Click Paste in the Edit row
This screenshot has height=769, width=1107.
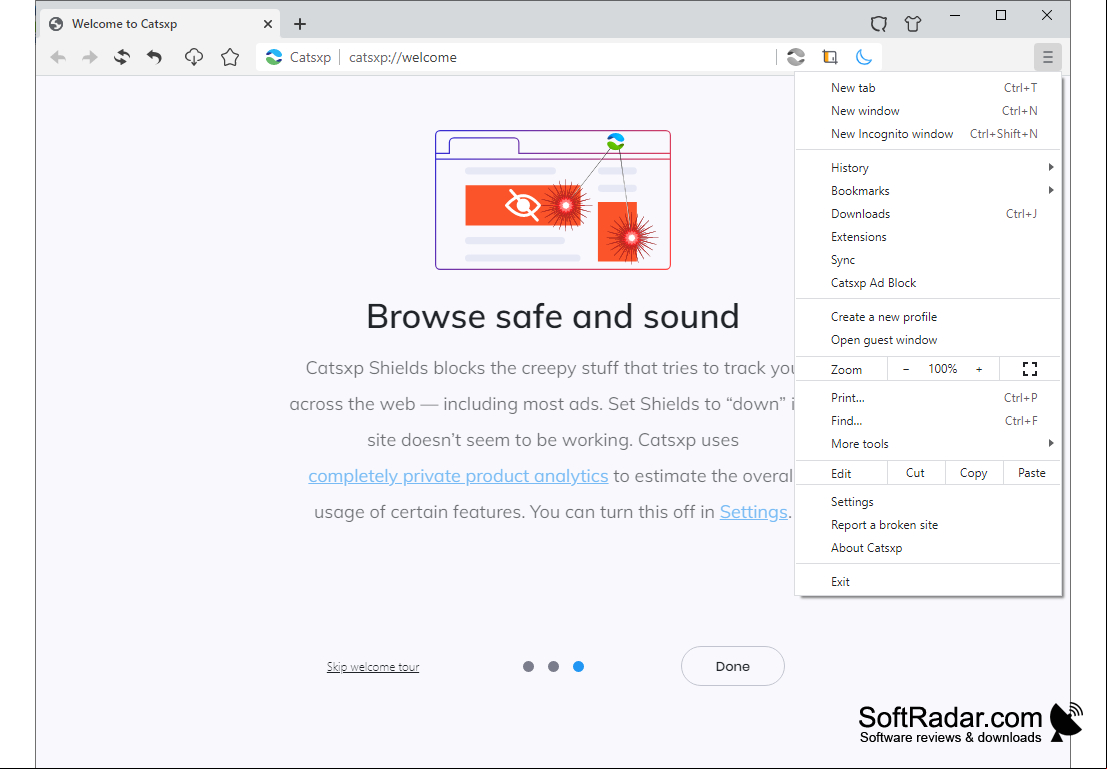[x=1031, y=473]
